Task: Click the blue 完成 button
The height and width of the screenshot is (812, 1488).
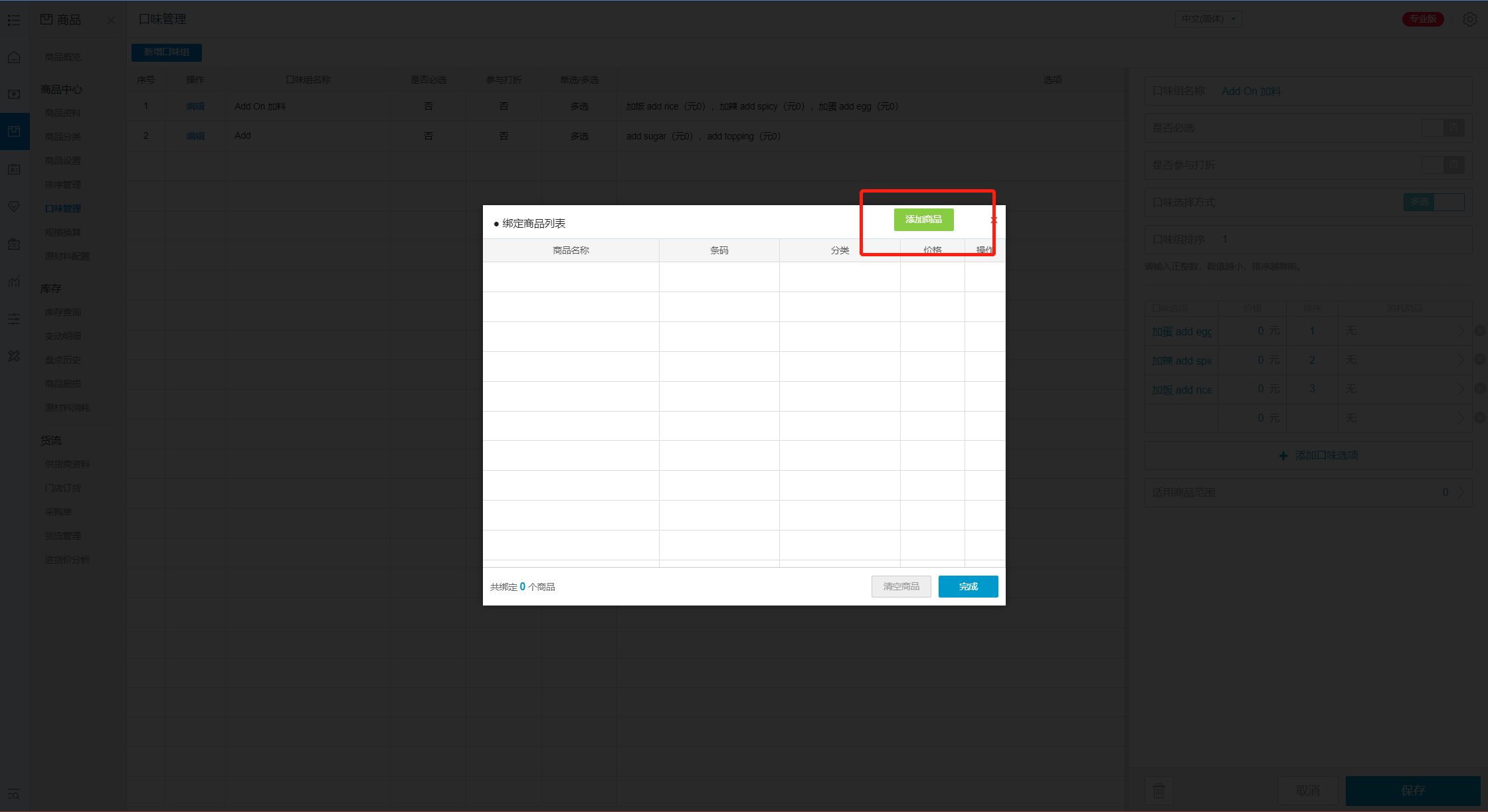Action: click(968, 586)
